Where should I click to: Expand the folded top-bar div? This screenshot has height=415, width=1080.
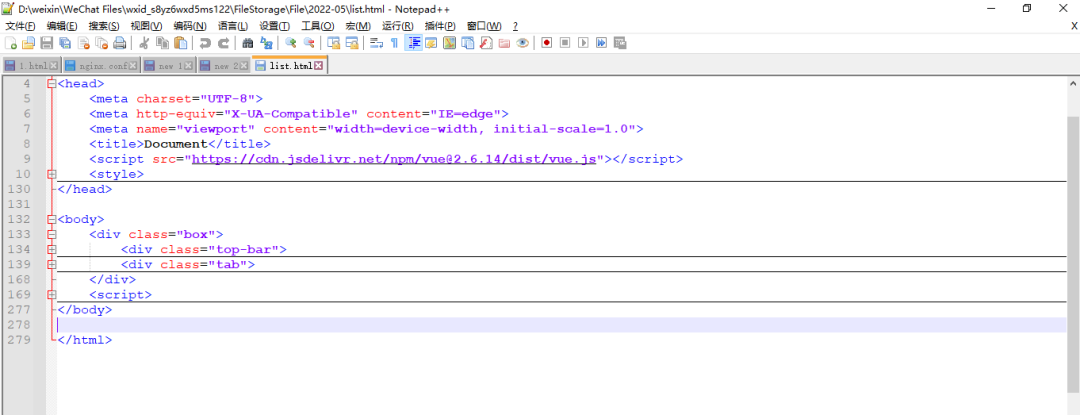51,250
